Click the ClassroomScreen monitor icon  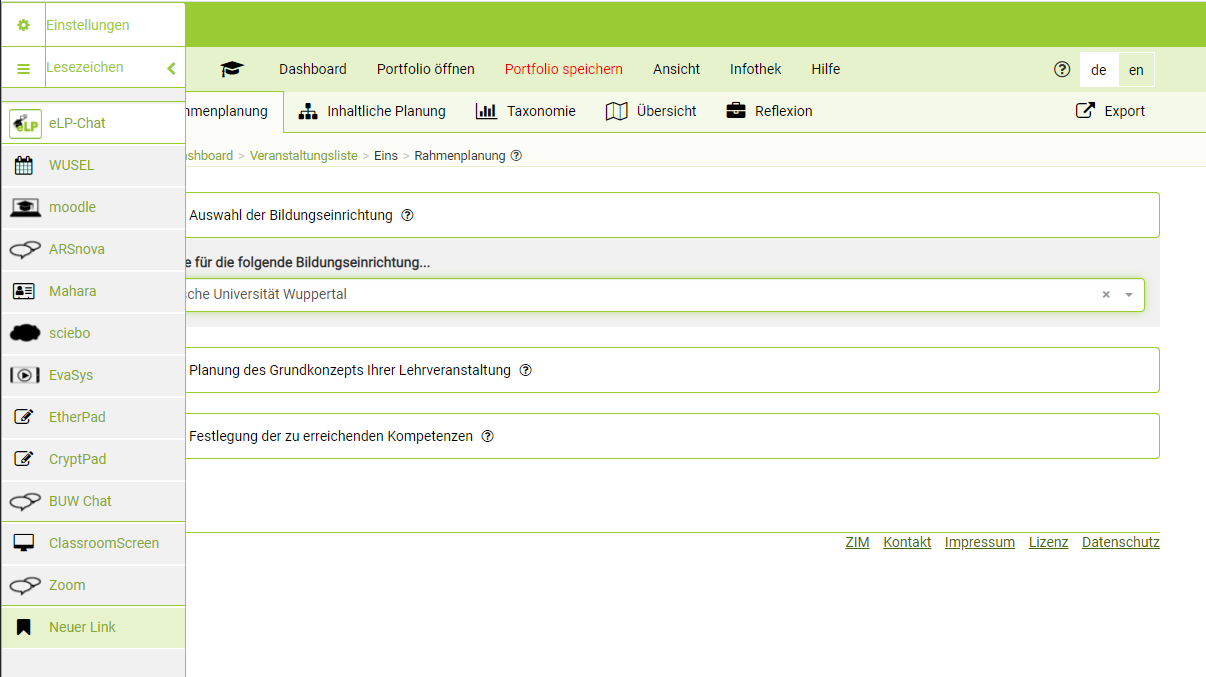pos(25,544)
